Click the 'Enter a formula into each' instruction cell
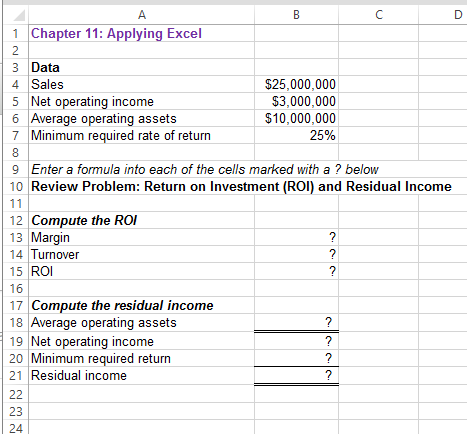This screenshot has width=467, height=434. [205, 169]
